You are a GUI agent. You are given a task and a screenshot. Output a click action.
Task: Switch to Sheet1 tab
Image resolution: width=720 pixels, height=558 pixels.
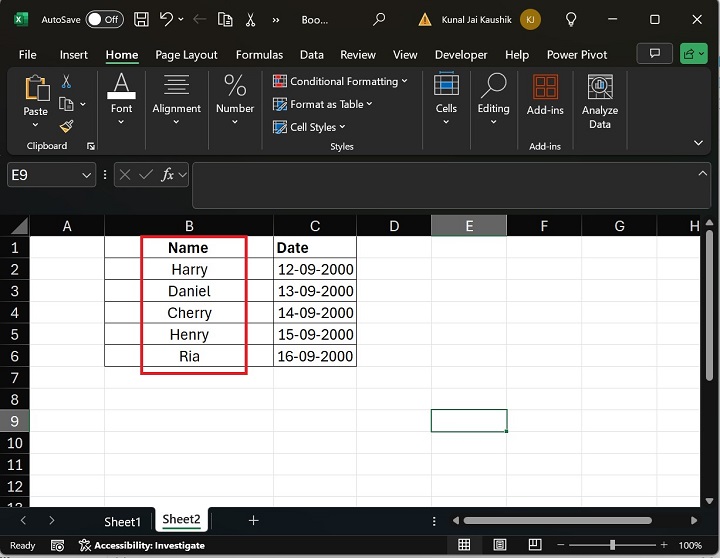(123, 521)
